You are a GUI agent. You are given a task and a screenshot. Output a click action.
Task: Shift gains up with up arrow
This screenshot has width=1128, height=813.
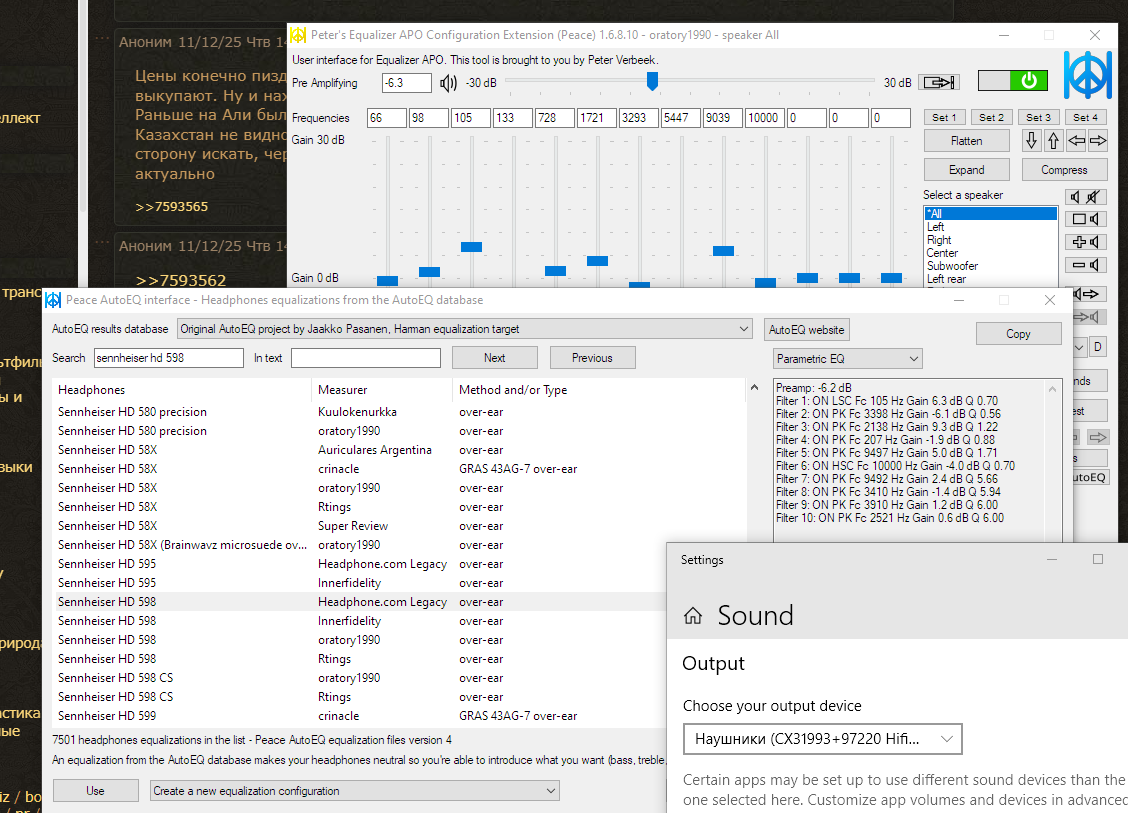pos(1053,141)
